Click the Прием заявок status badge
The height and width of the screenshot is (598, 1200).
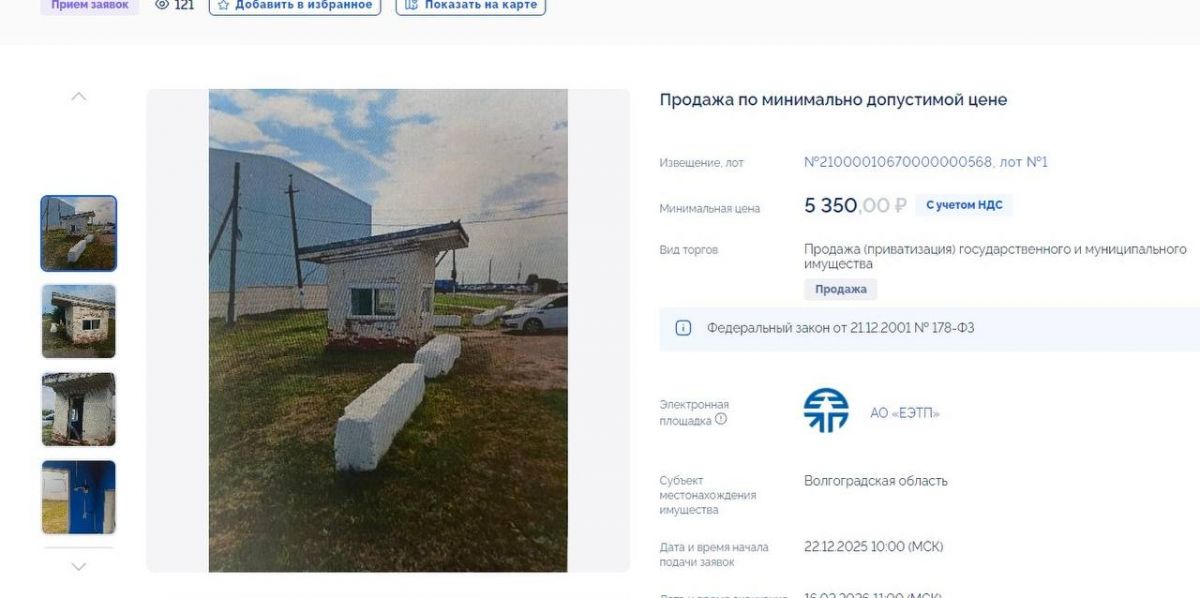89,6
